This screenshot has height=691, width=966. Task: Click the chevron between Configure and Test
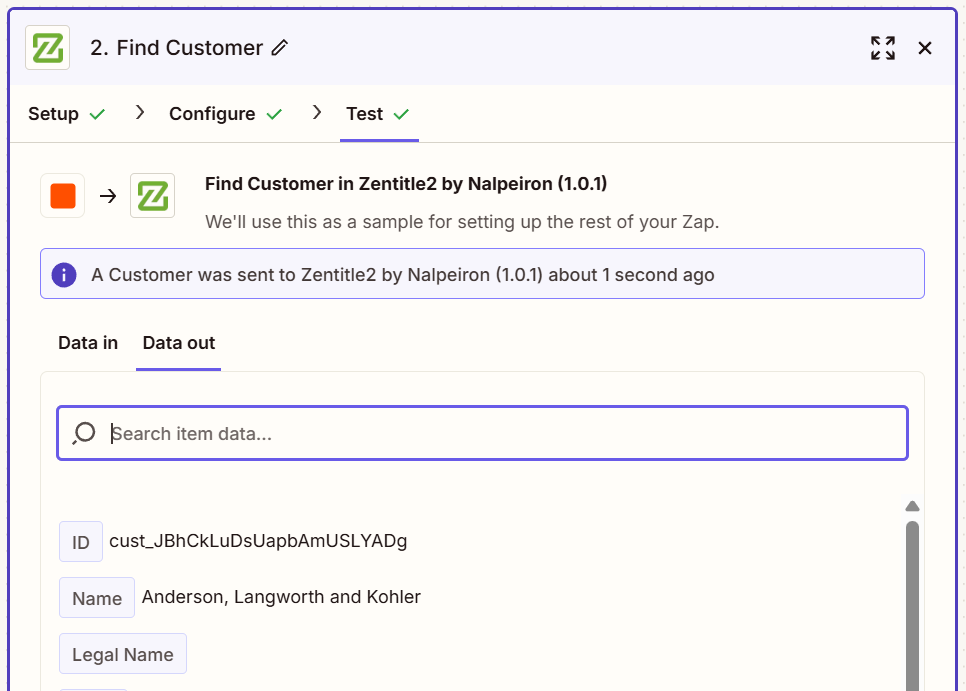[x=317, y=113]
